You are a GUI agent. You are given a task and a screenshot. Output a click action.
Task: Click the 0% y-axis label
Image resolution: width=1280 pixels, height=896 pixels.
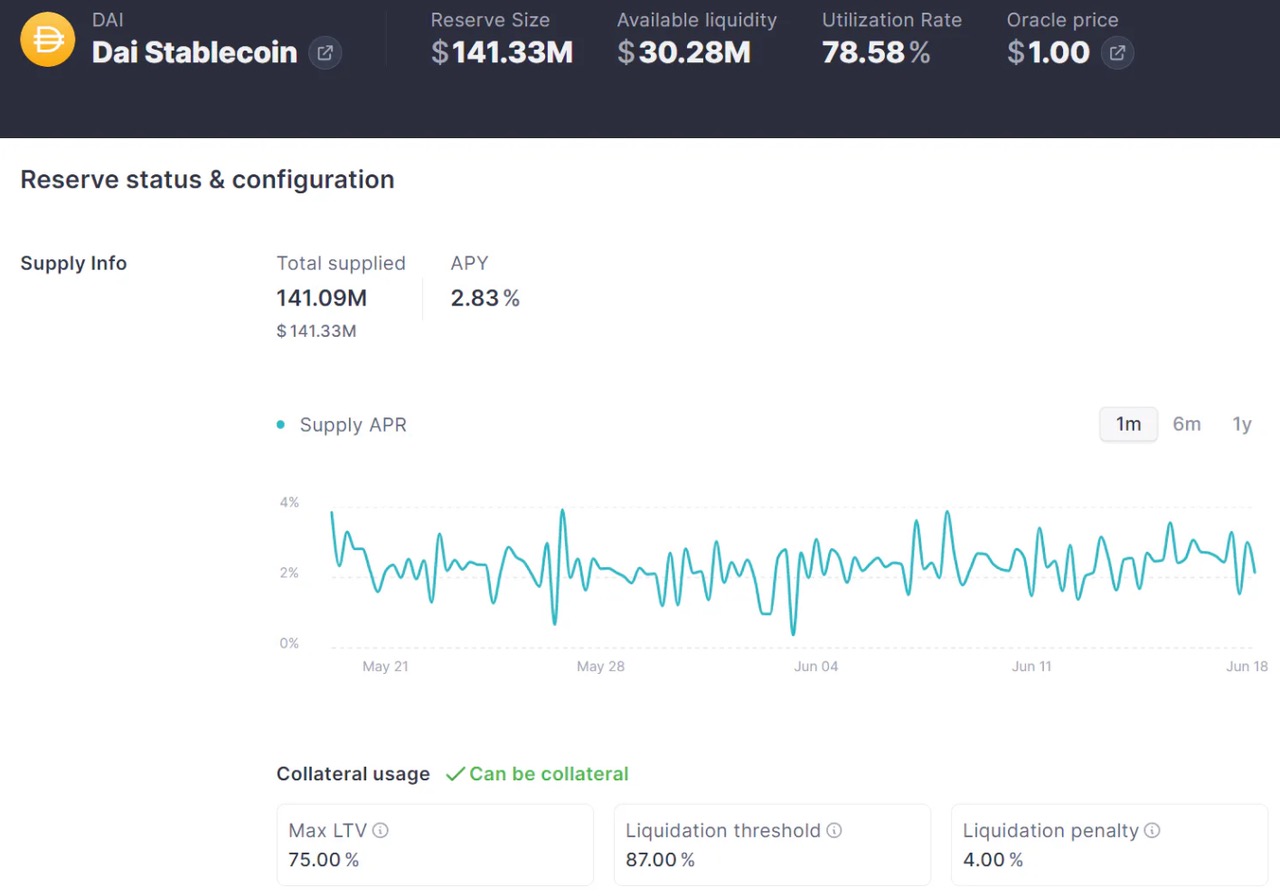(x=289, y=643)
